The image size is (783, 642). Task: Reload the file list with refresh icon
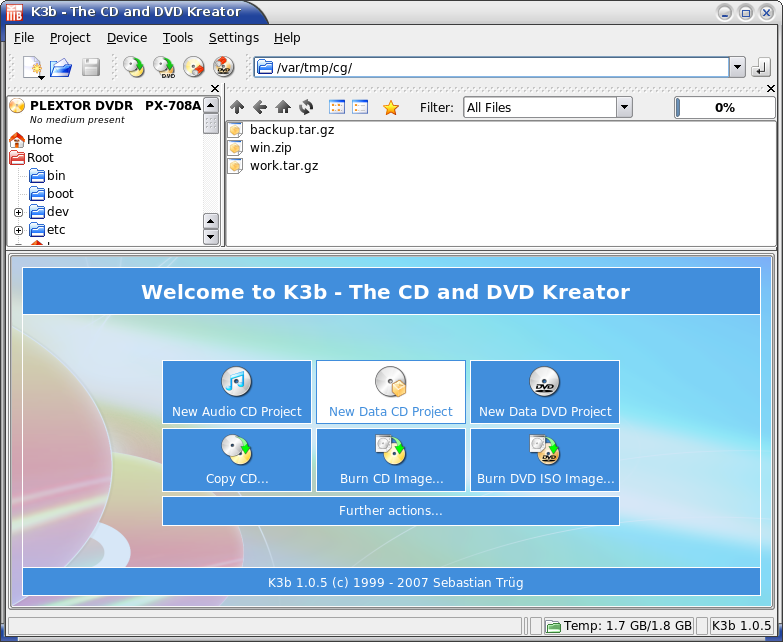pos(306,107)
